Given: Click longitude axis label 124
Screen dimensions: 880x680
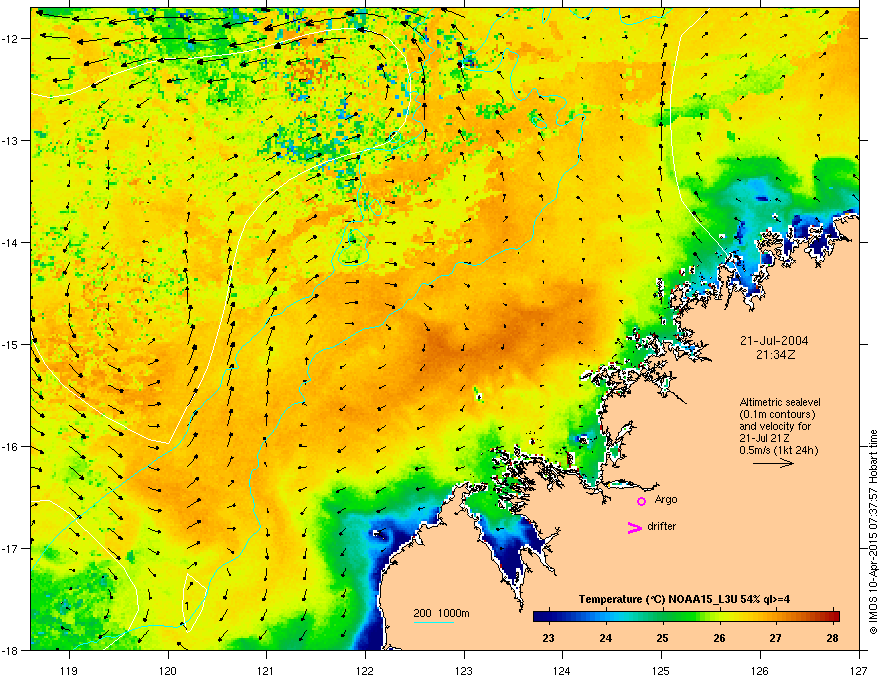Looking at the screenshot, I should coord(562,670).
